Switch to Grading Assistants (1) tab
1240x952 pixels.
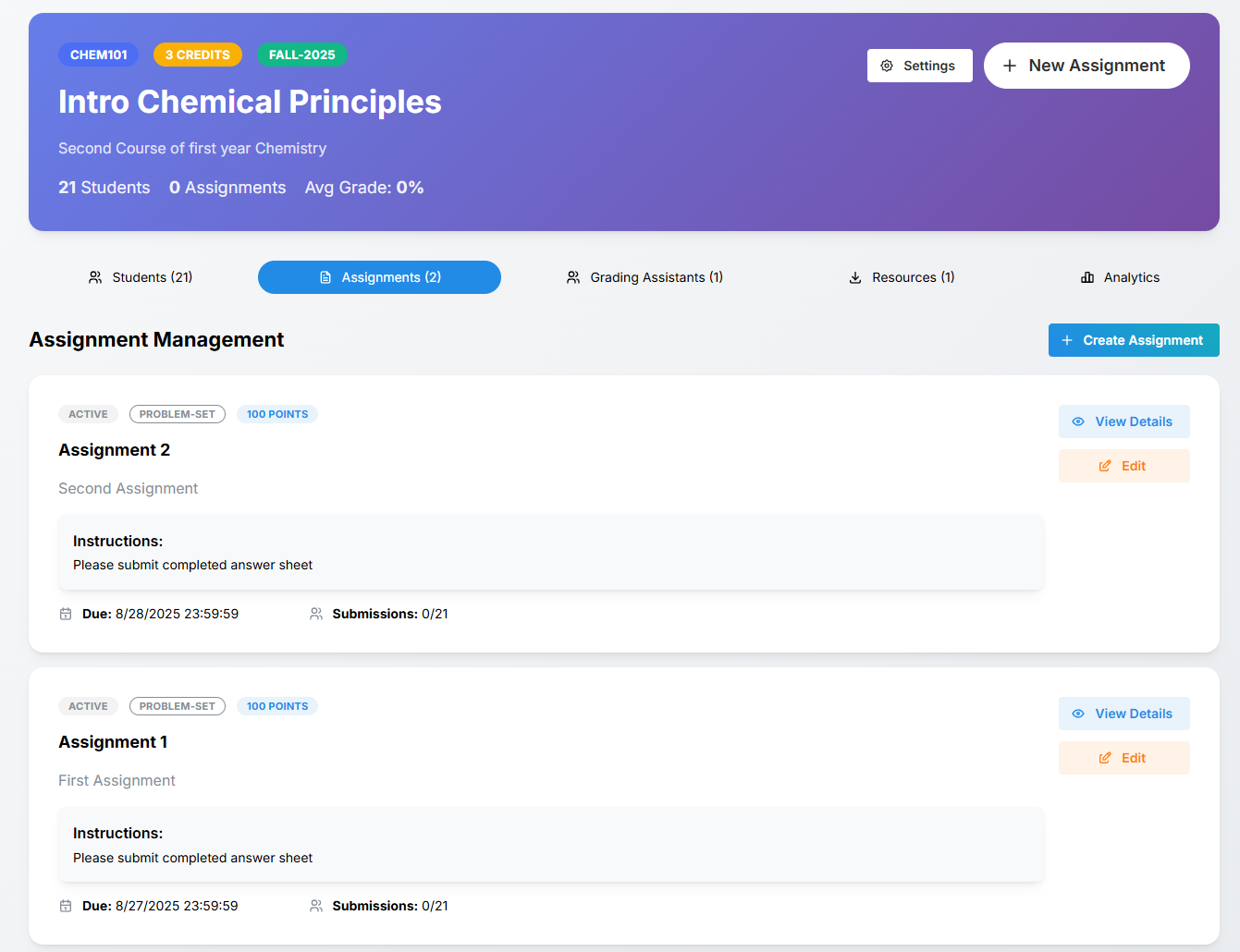click(x=645, y=277)
